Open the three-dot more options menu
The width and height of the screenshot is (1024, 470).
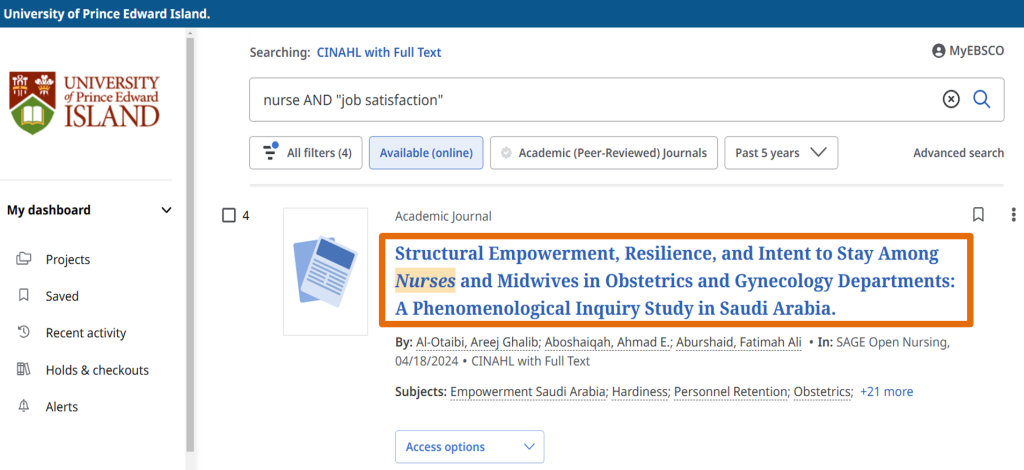(x=1013, y=215)
